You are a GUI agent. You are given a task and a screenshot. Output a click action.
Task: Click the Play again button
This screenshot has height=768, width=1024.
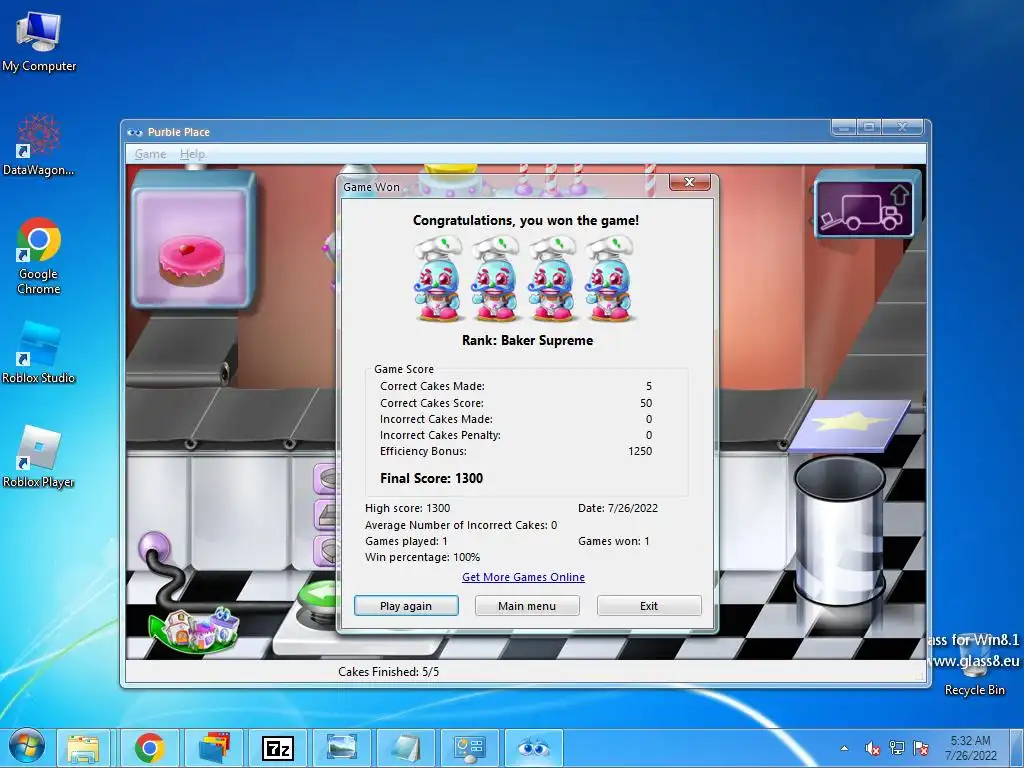(406, 605)
